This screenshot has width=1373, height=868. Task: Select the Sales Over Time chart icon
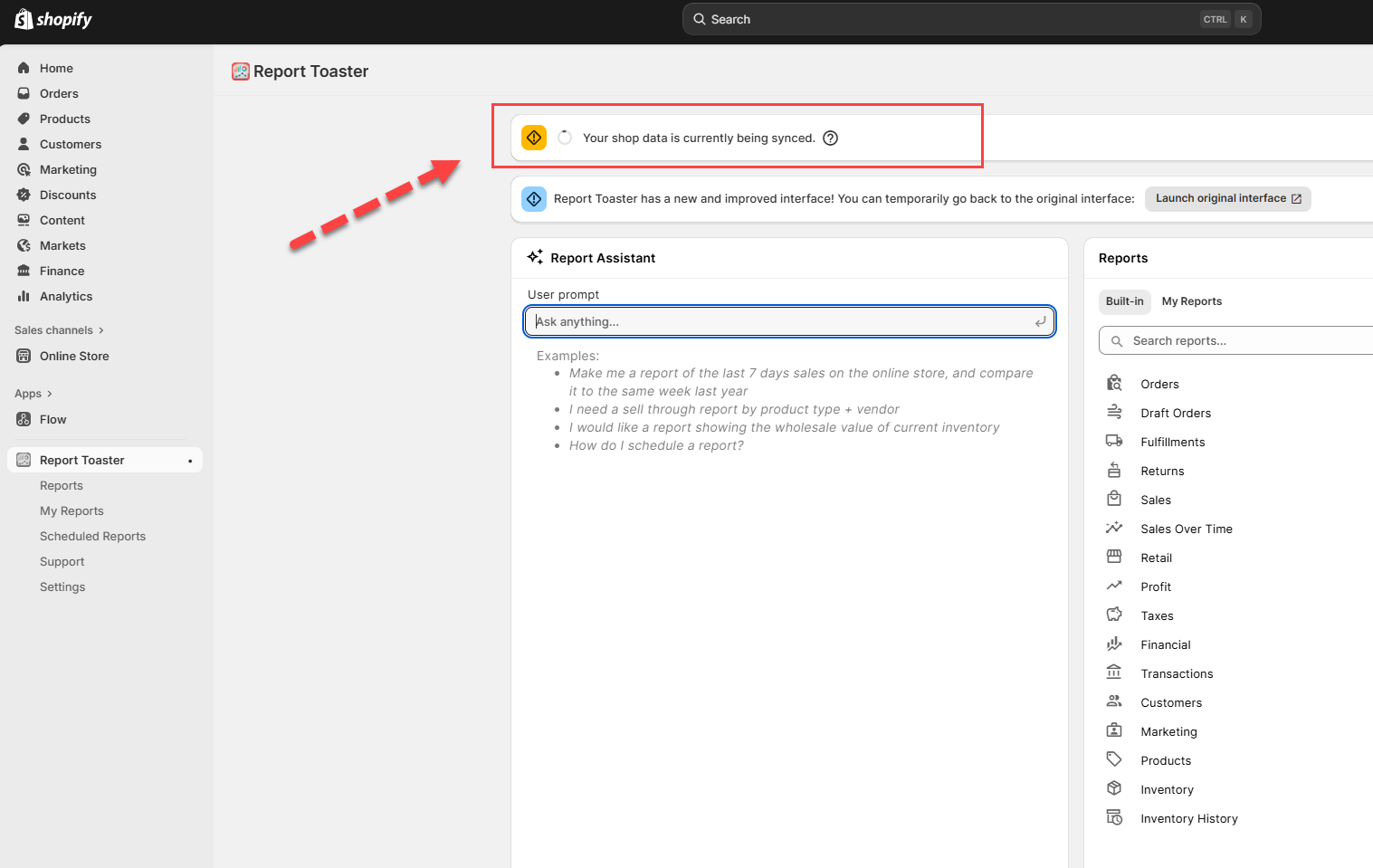tap(1114, 529)
